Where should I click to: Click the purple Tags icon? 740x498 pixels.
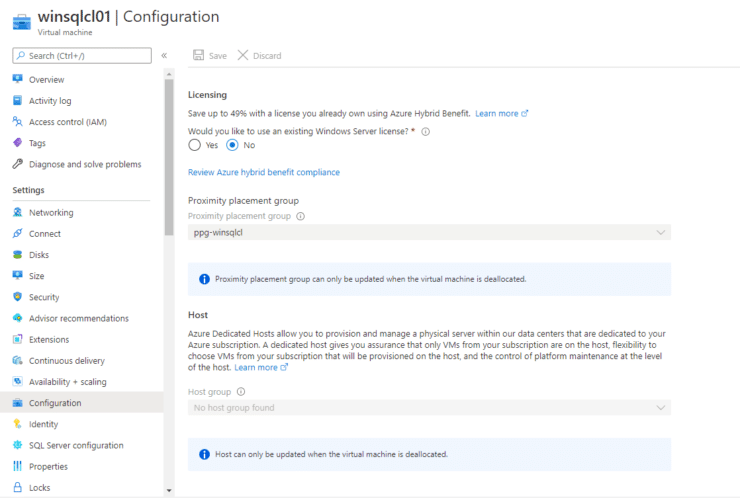pos(17,143)
